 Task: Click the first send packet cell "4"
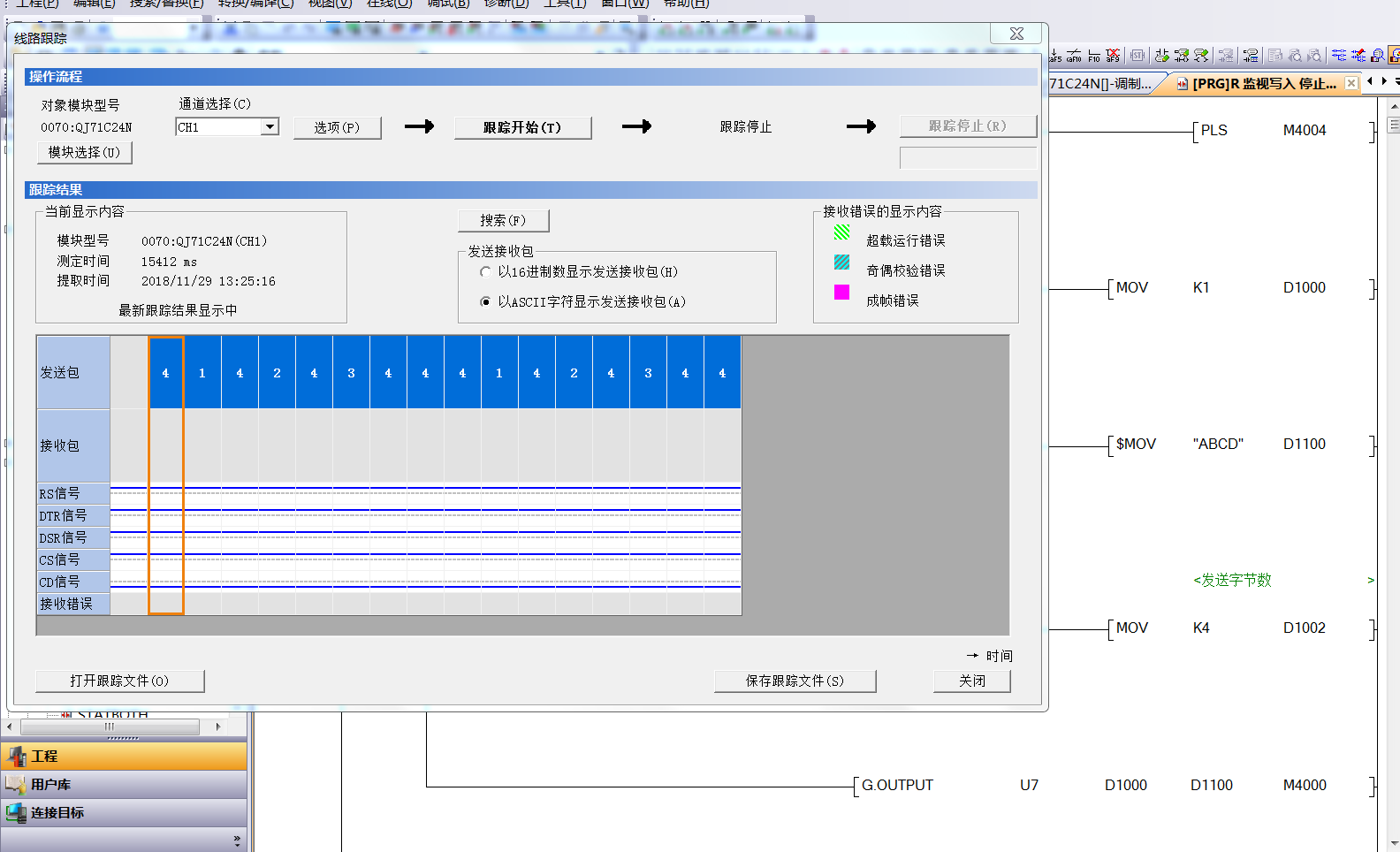click(x=165, y=373)
